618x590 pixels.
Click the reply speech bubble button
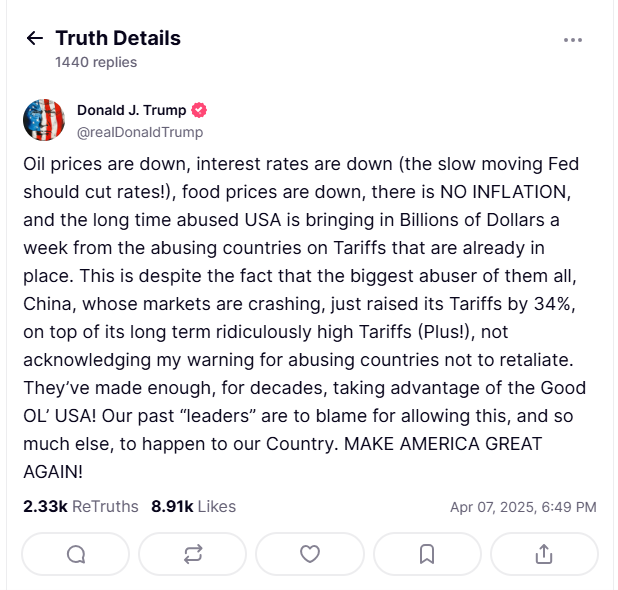(75, 554)
